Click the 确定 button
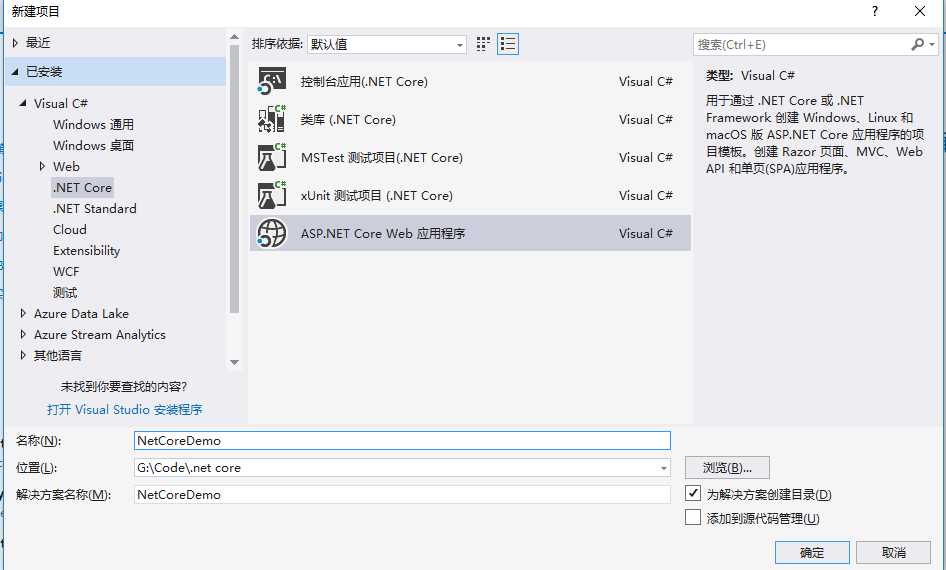 pyautogui.click(x=812, y=553)
